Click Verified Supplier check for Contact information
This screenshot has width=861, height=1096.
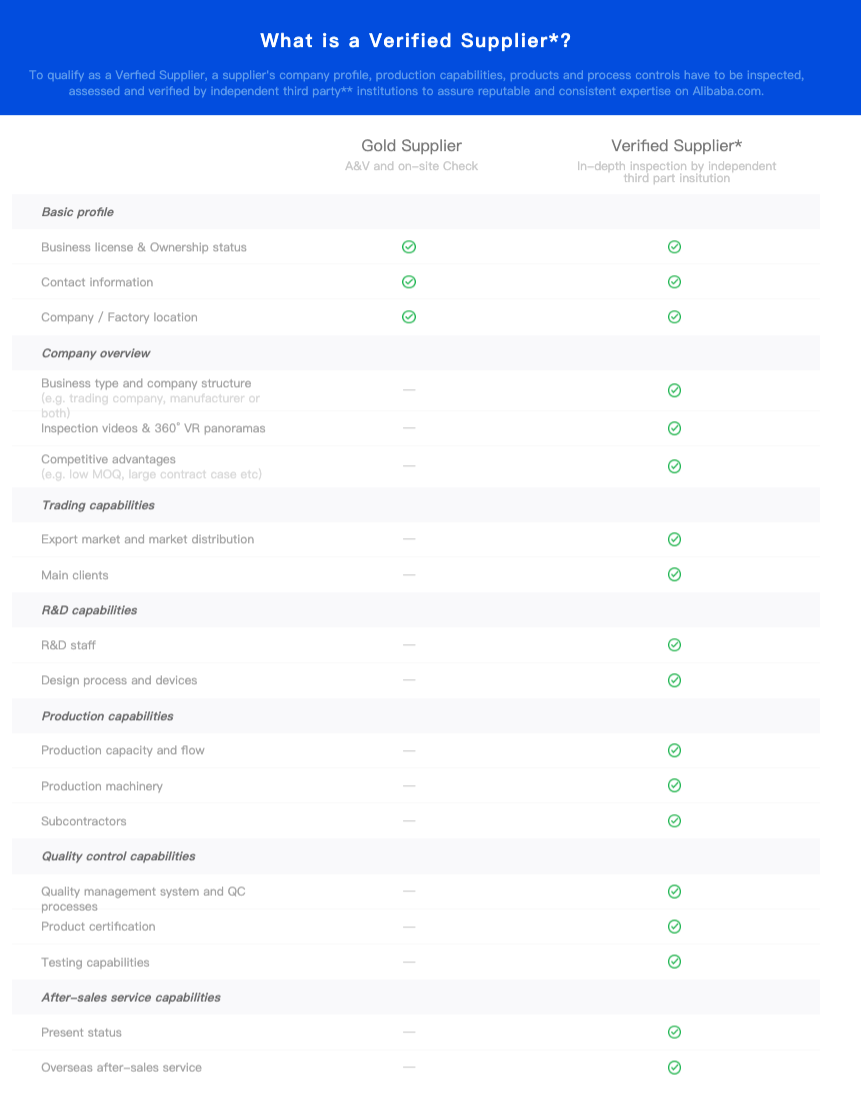674,282
